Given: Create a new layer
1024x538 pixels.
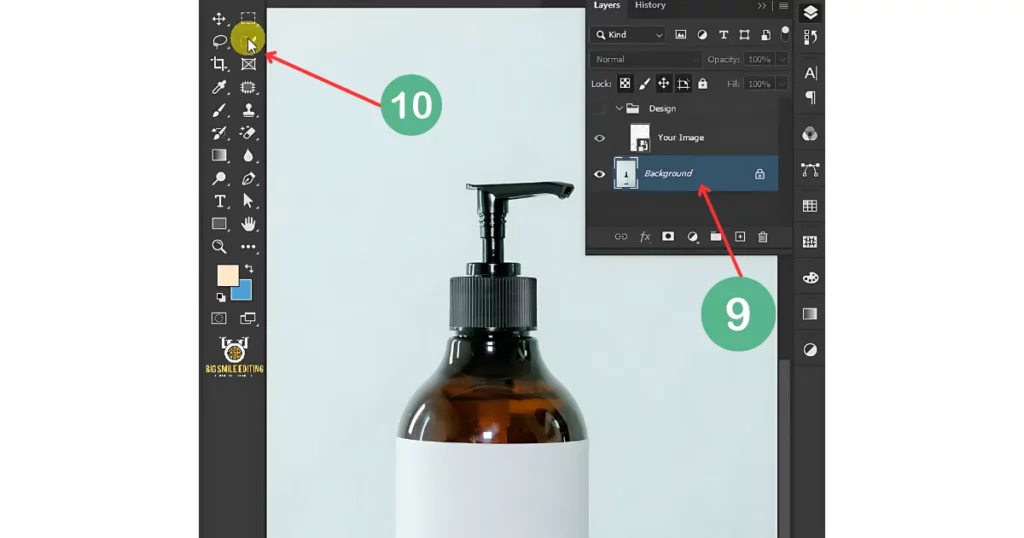Looking at the screenshot, I should (x=740, y=236).
